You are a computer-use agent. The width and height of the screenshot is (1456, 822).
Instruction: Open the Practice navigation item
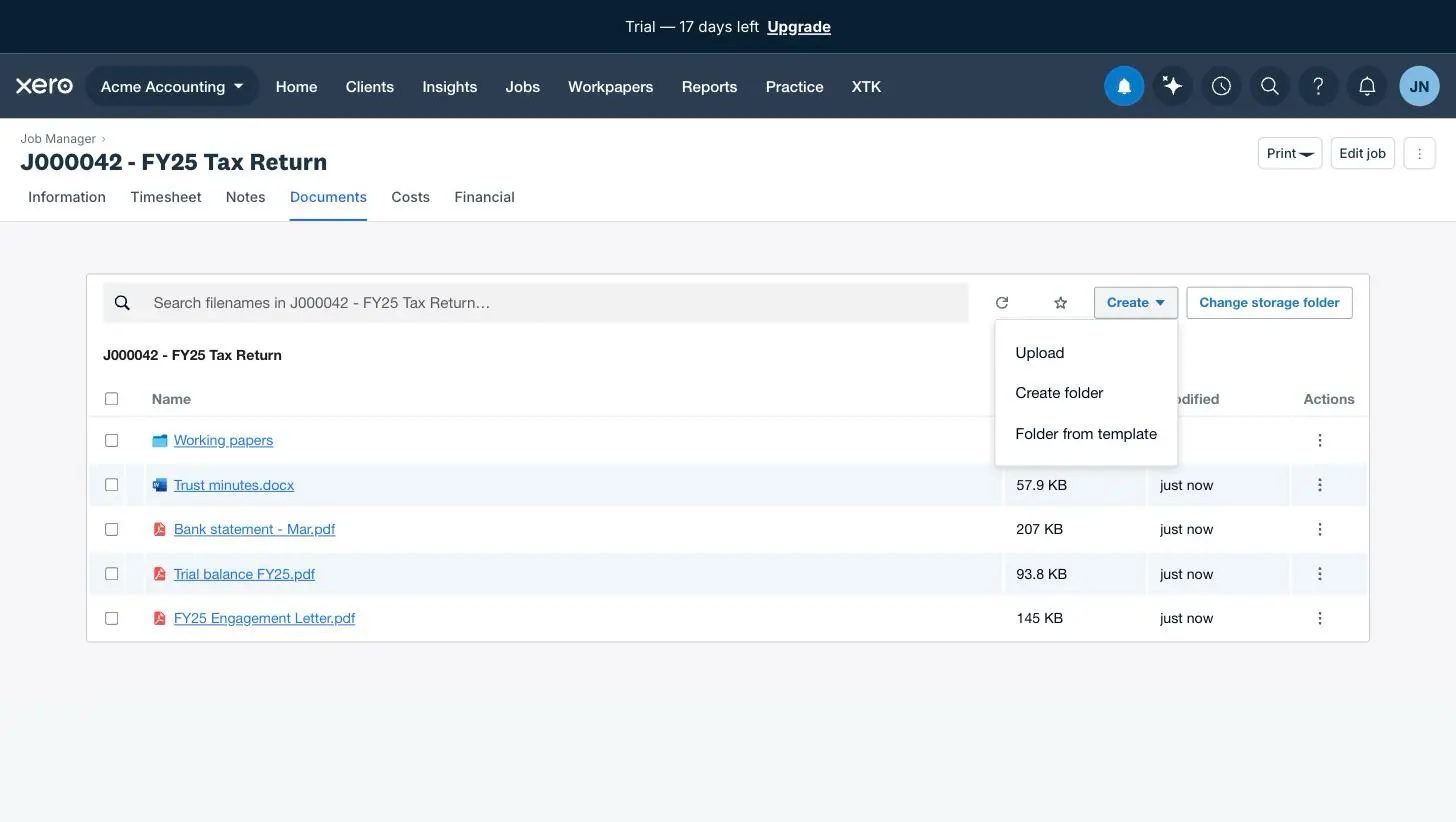(794, 87)
